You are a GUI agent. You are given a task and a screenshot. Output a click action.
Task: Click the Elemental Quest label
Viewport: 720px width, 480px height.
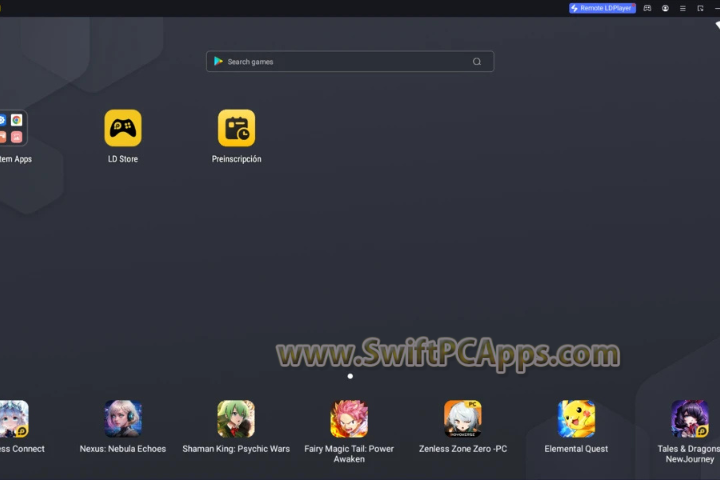coord(576,449)
